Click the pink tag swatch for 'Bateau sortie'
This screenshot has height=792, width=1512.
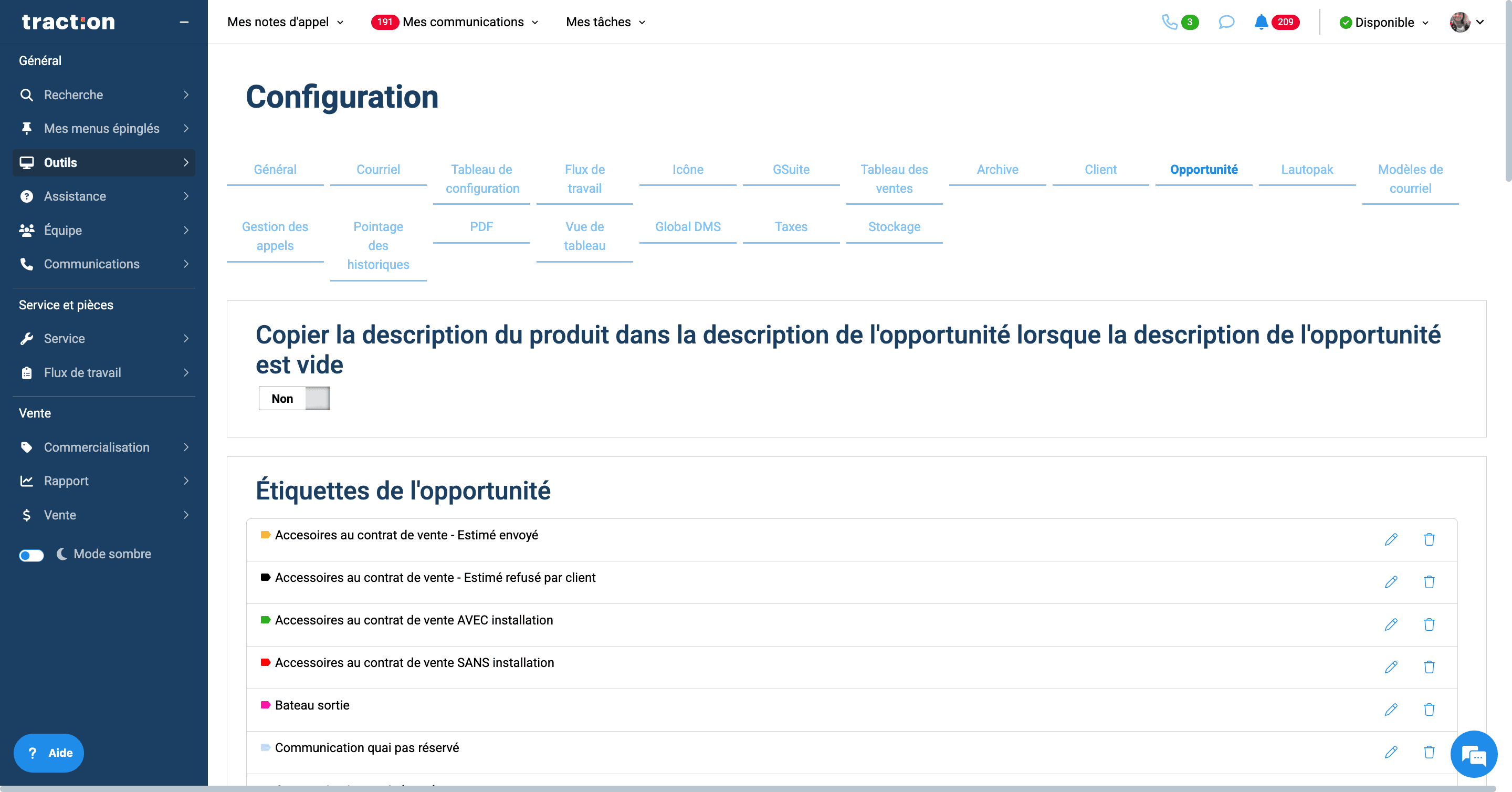tap(265, 705)
